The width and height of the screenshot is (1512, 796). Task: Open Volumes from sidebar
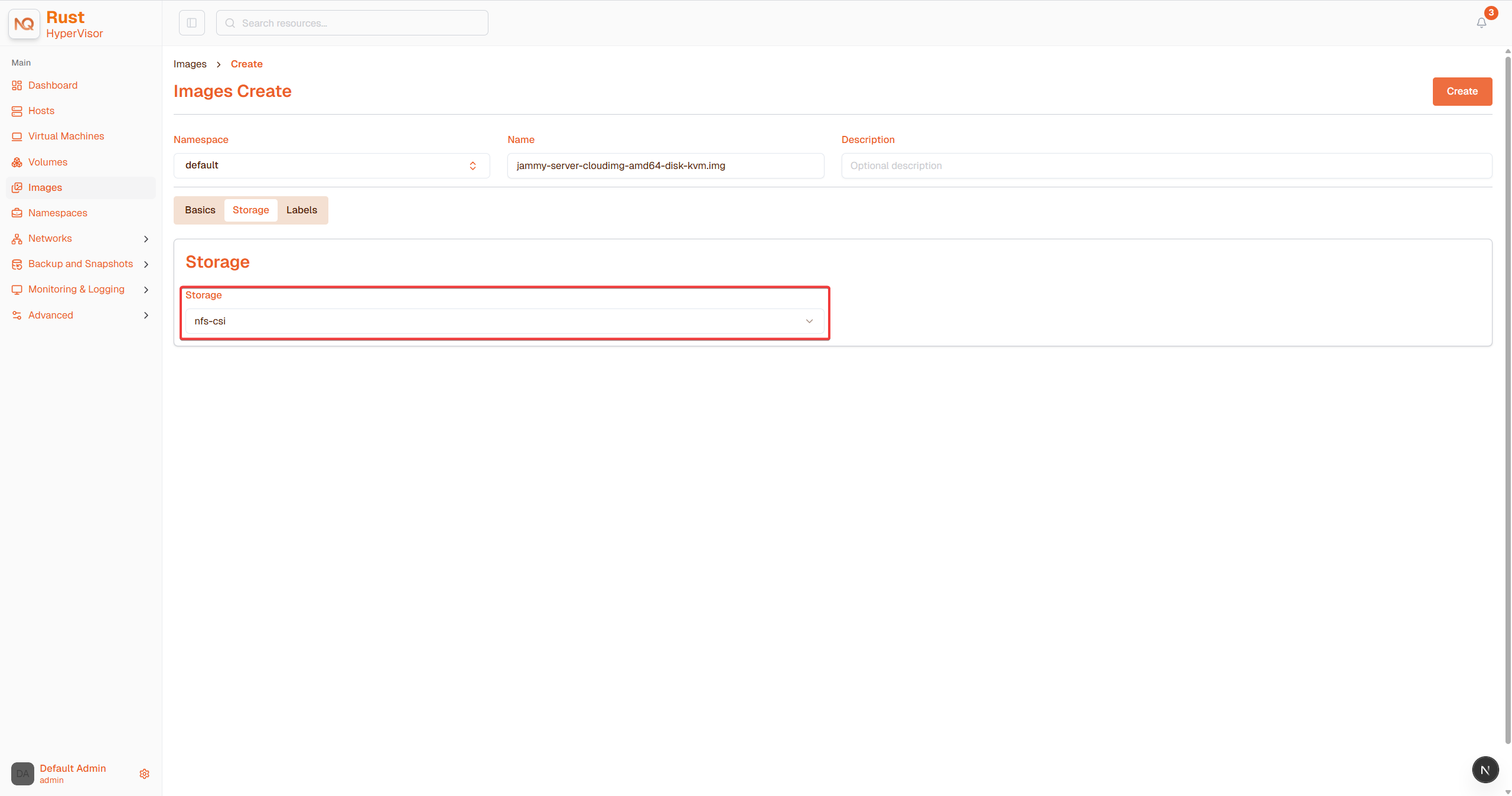click(48, 162)
